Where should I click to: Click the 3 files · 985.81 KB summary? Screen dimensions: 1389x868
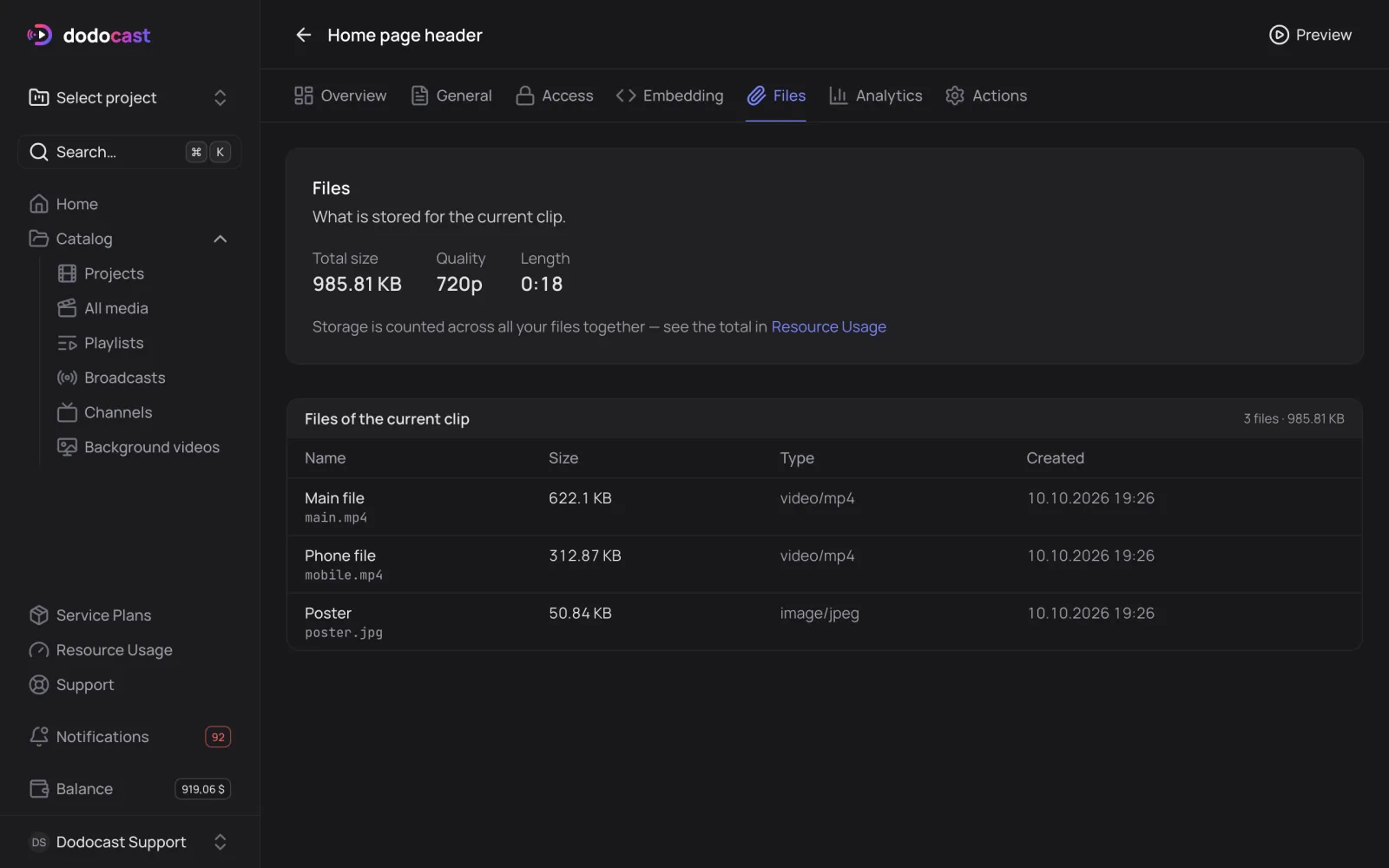1294,418
